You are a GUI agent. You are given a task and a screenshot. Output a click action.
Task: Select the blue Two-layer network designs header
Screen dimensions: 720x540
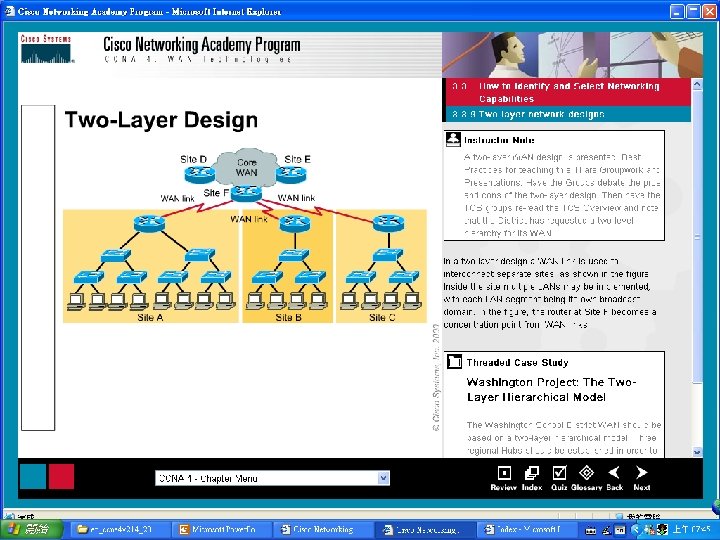pos(567,114)
